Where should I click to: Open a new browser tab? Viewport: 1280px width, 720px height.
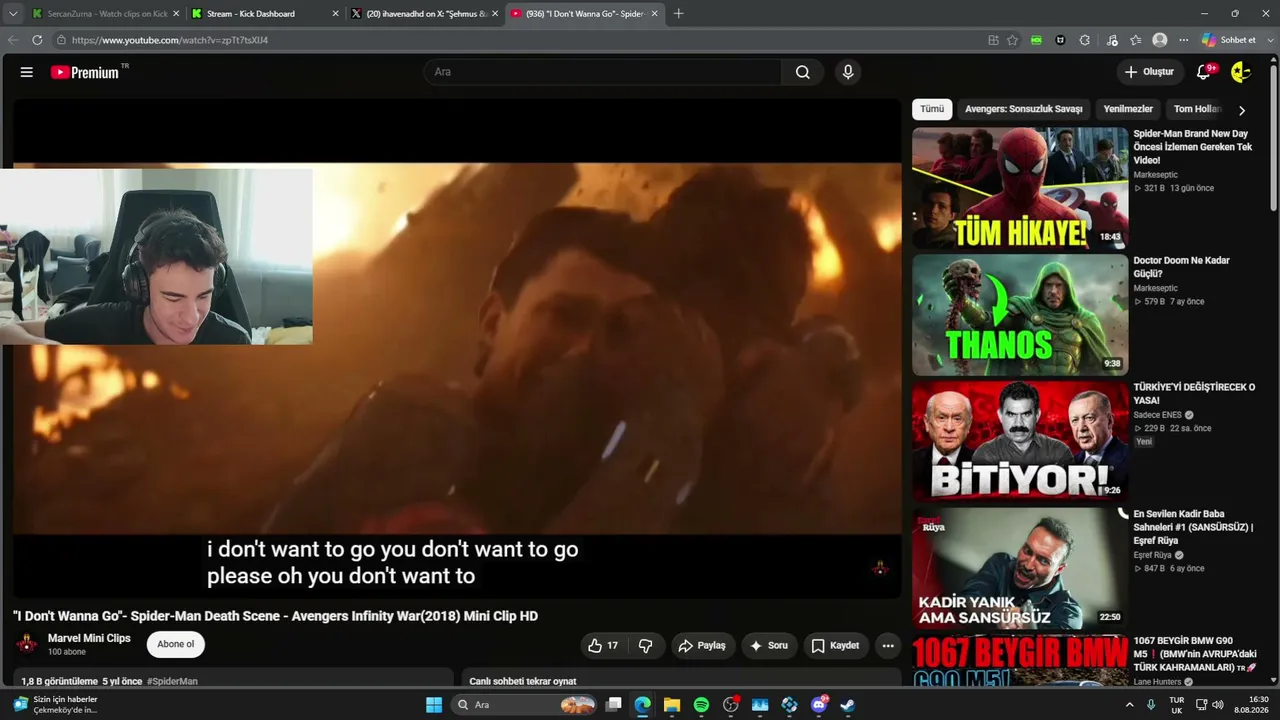[x=679, y=14]
